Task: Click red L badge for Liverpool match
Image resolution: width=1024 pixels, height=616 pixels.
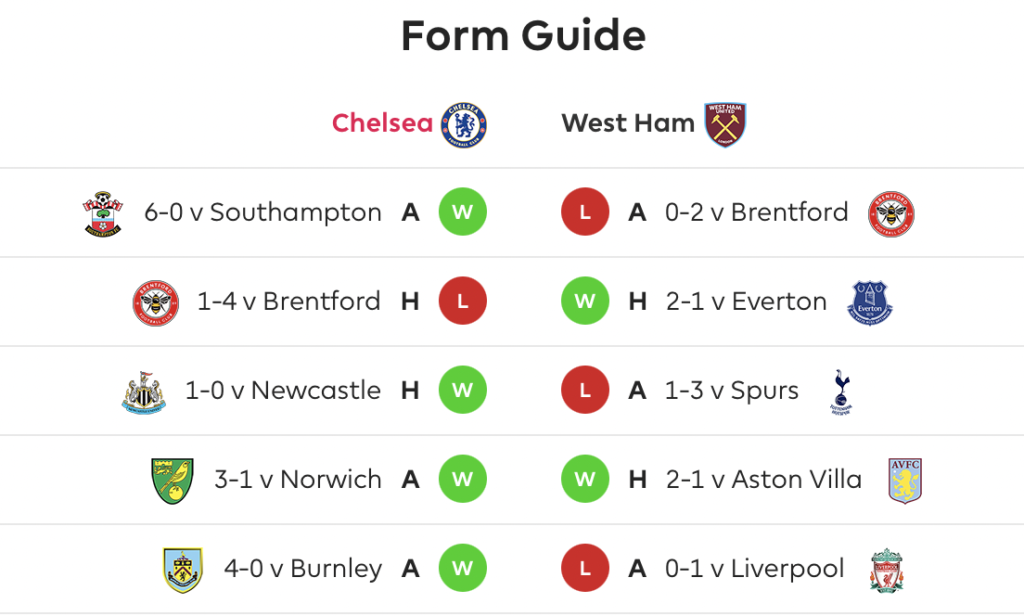Action: click(585, 568)
